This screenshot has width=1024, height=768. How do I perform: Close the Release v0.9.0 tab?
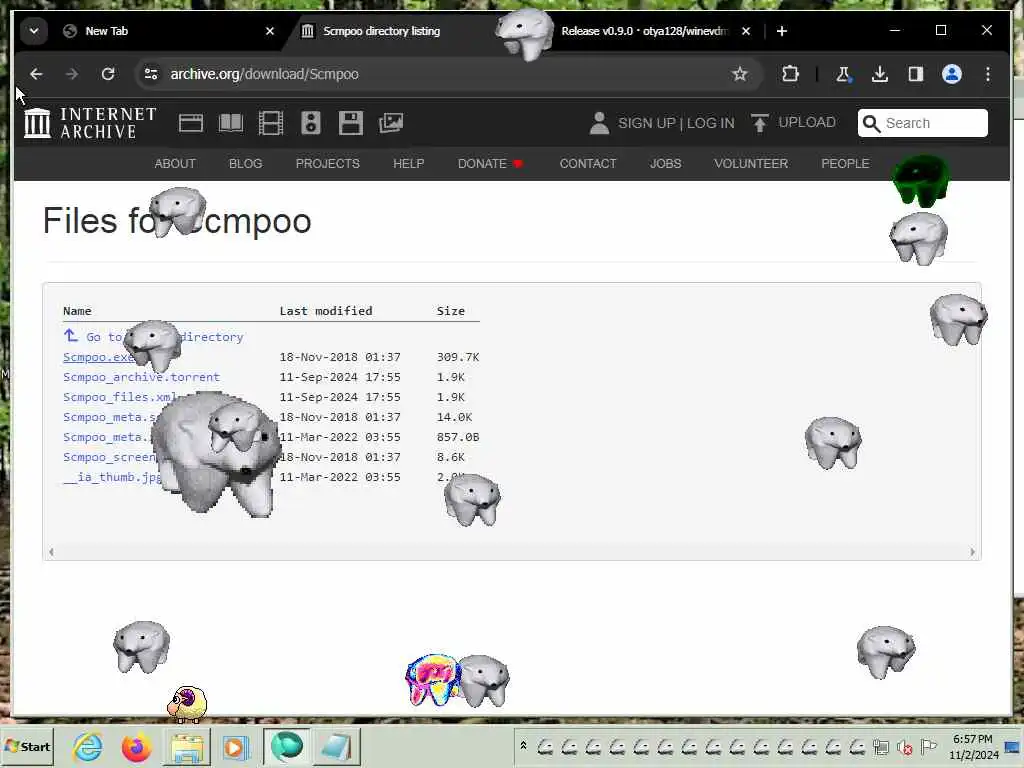coord(746,31)
